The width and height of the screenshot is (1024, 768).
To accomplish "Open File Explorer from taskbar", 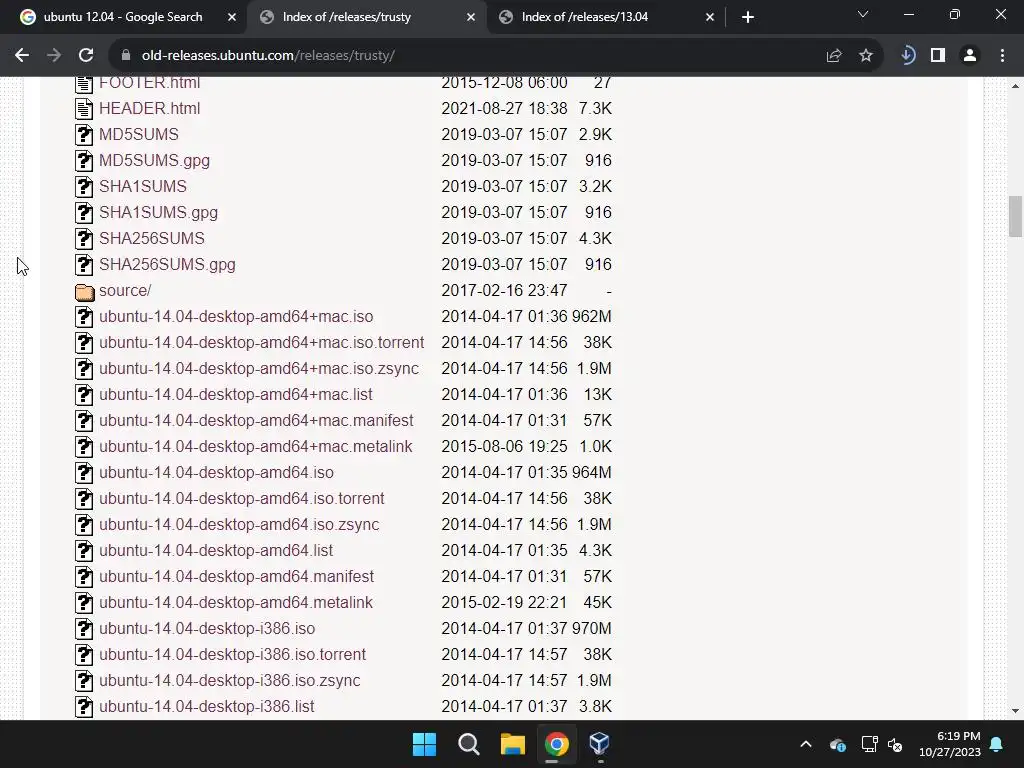I will [513, 744].
